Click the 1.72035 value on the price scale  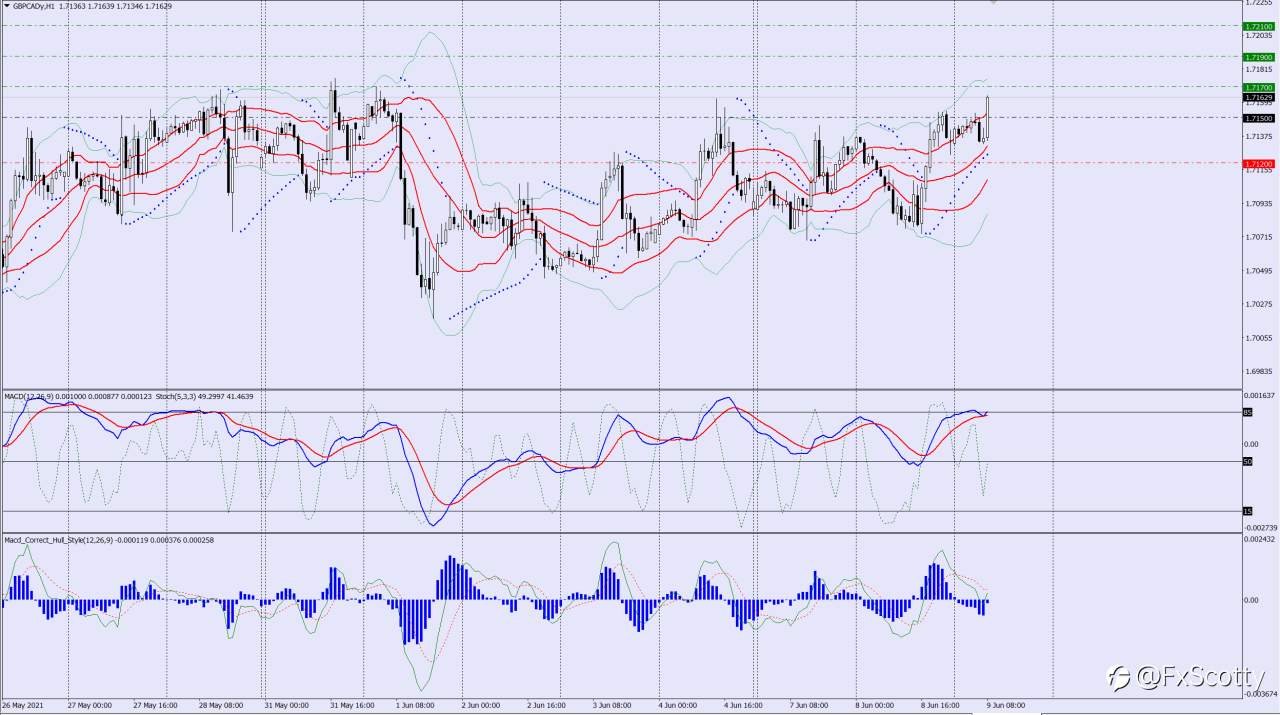(x=1258, y=35)
